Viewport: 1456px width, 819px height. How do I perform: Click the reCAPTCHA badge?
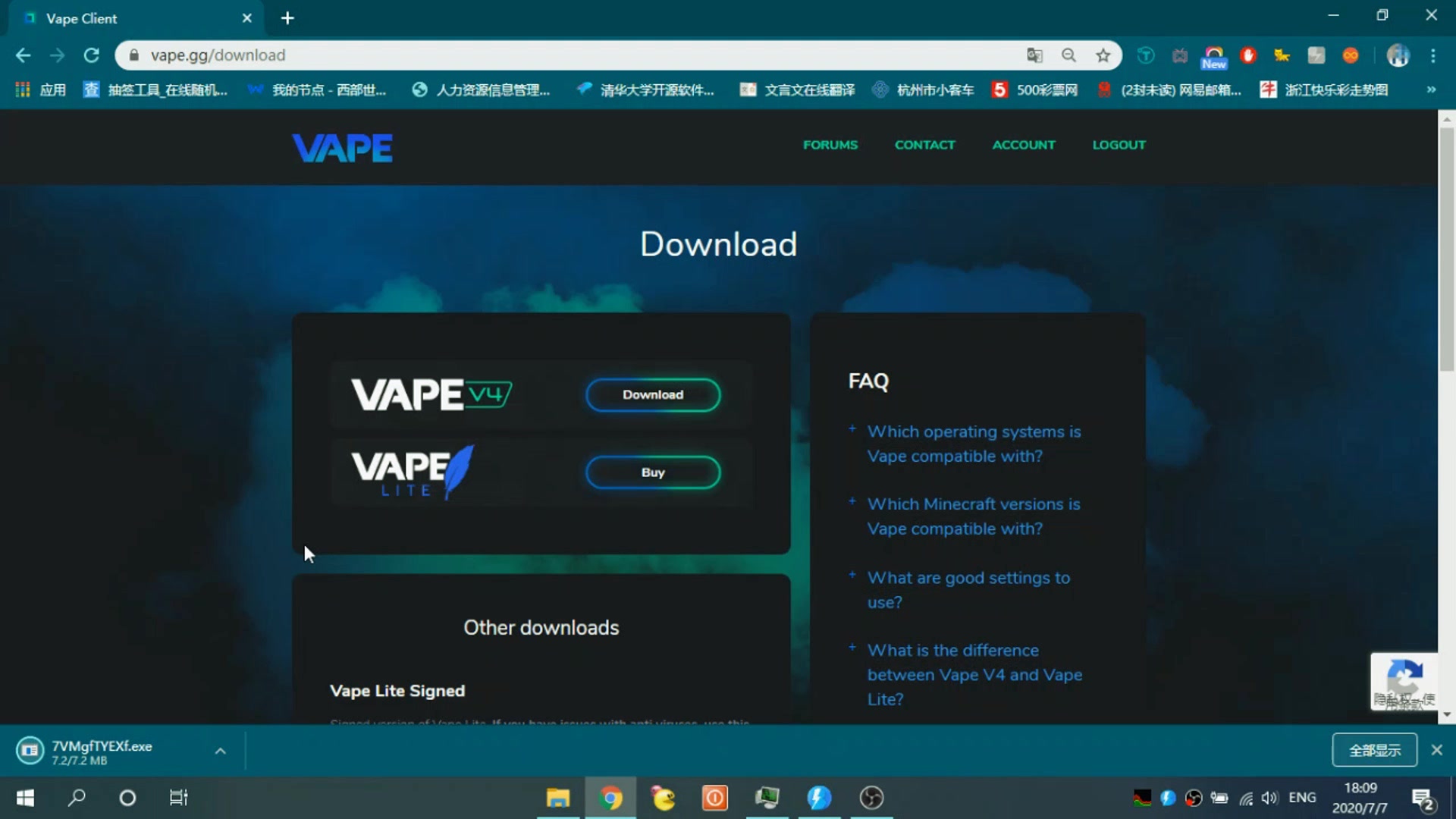(1404, 681)
